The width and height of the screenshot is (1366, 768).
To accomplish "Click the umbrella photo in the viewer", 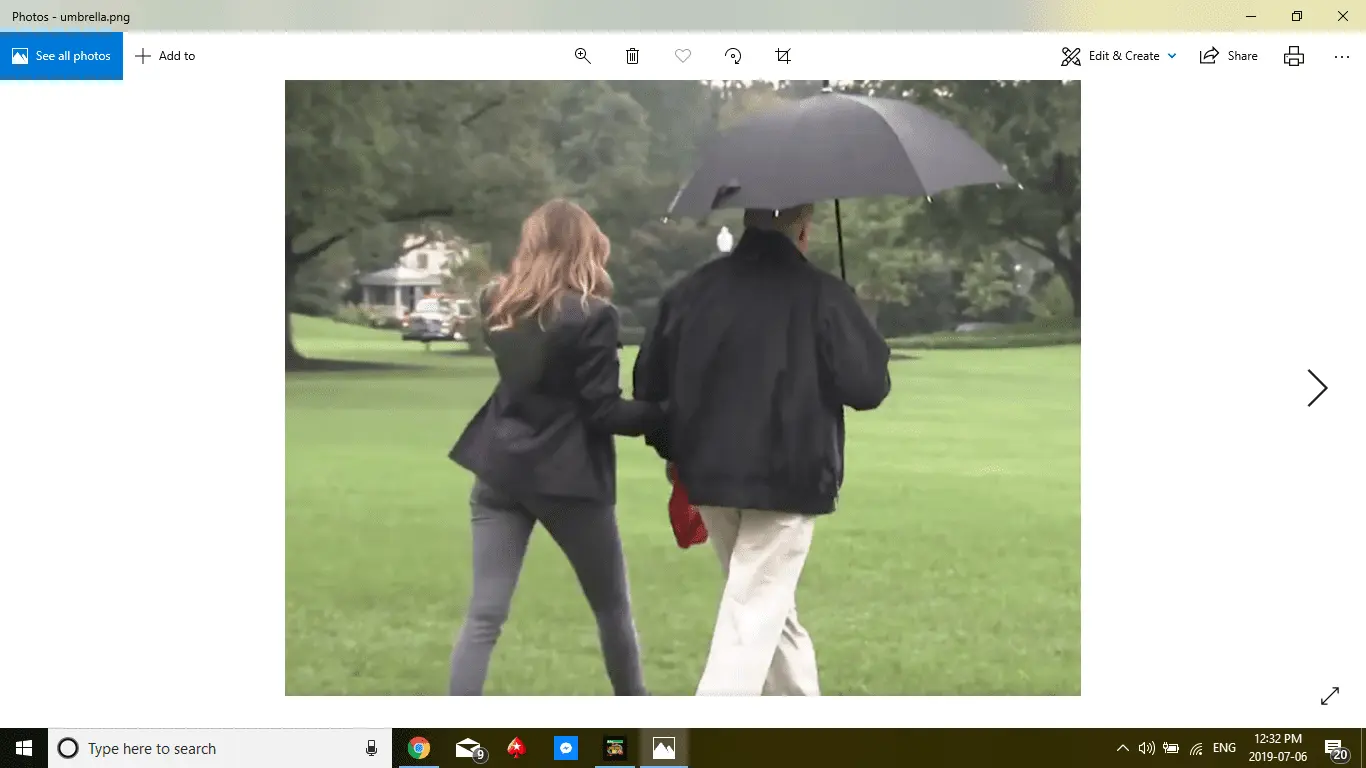I will tap(682, 388).
